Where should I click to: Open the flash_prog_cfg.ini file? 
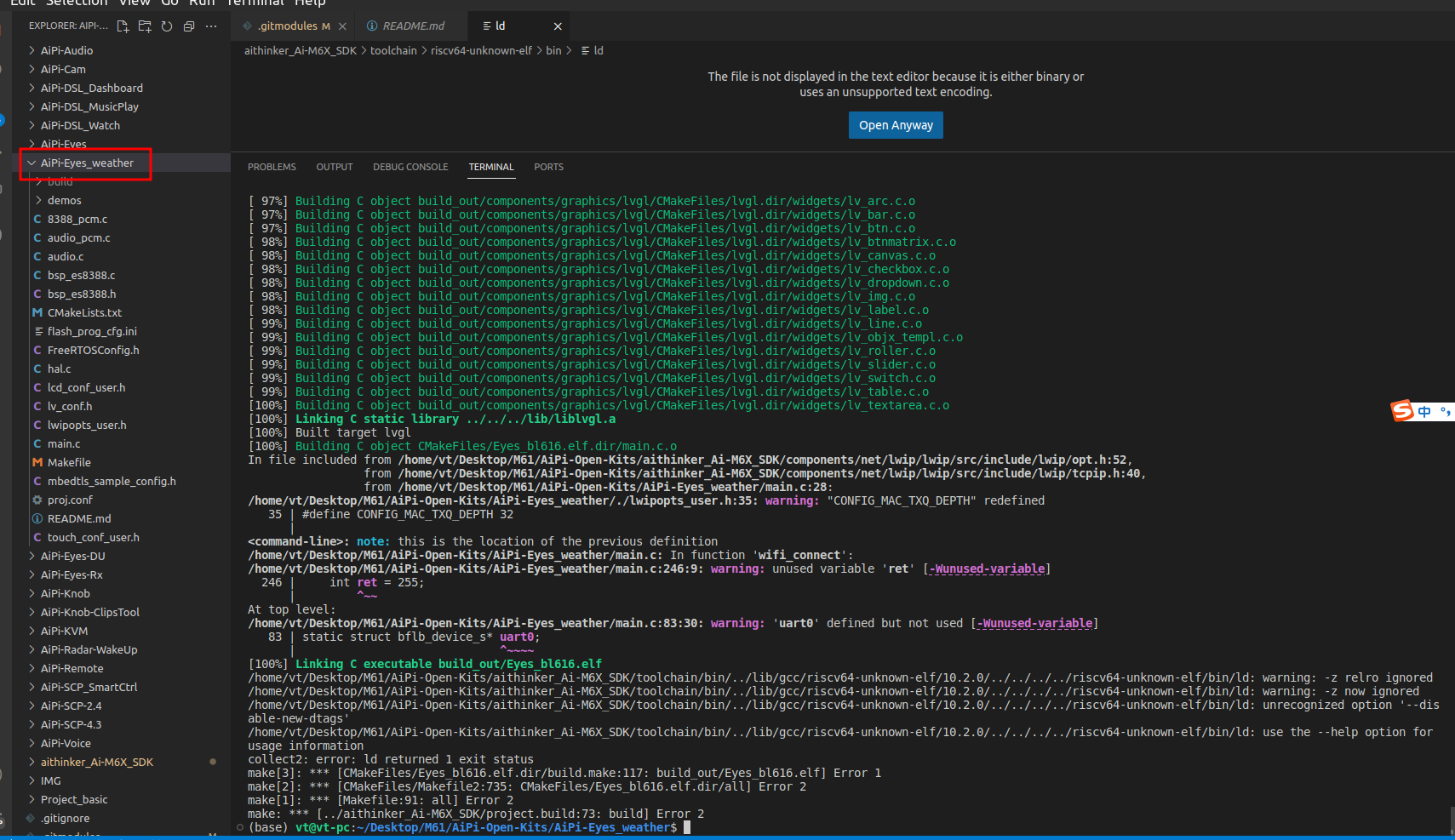click(x=121, y=331)
